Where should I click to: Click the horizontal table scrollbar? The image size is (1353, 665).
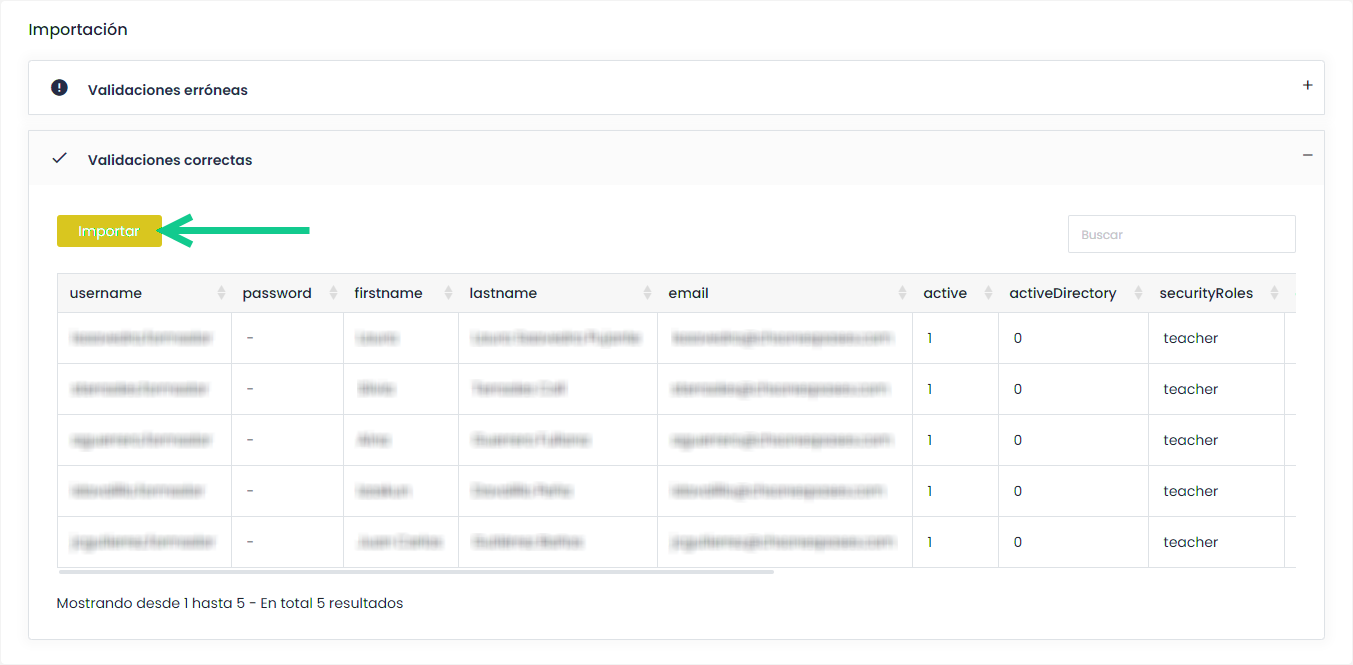click(x=416, y=572)
